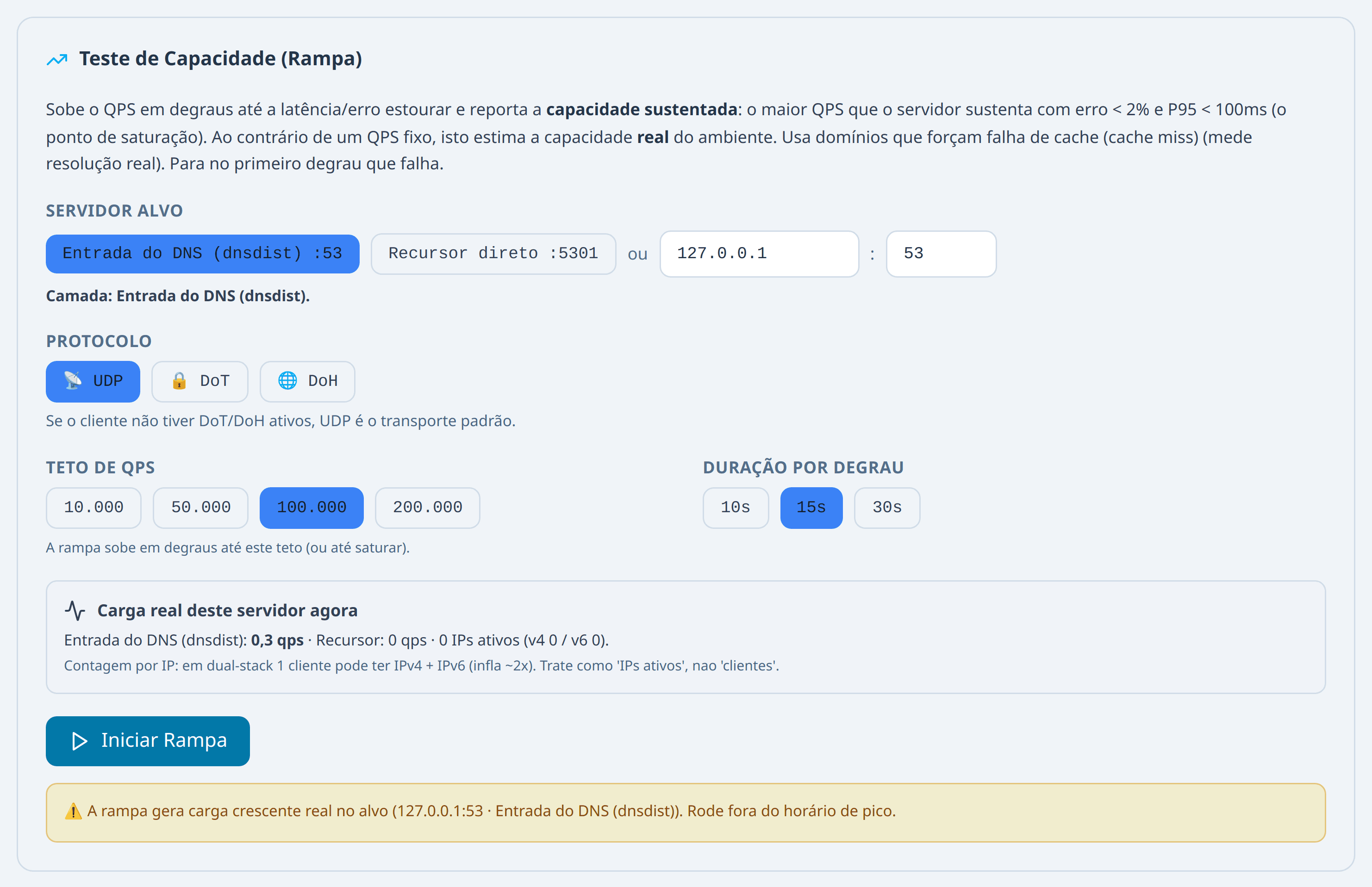Select Entrada do DNS (dnsdist) :53 target
The width and height of the screenshot is (1372, 887).
coord(203,254)
